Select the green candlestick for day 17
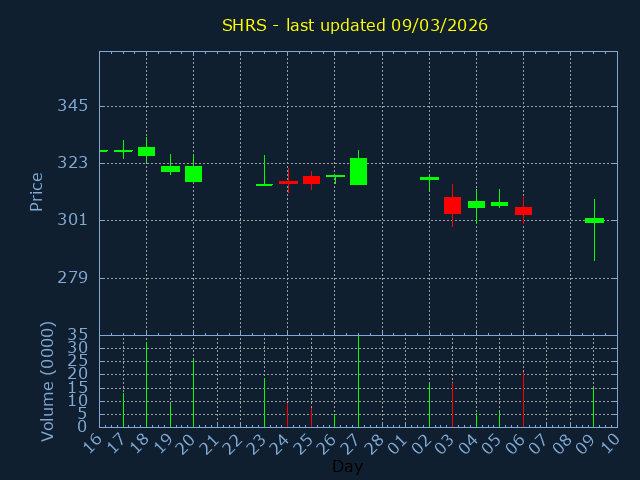Screen dimensions: 640x480 click(123, 151)
